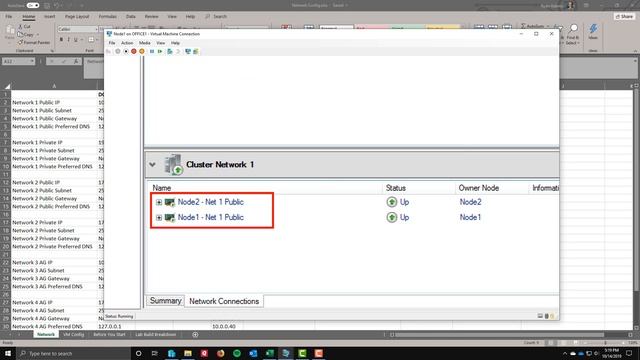Click the Borders icon in Excel Font group

click(91, 40)
